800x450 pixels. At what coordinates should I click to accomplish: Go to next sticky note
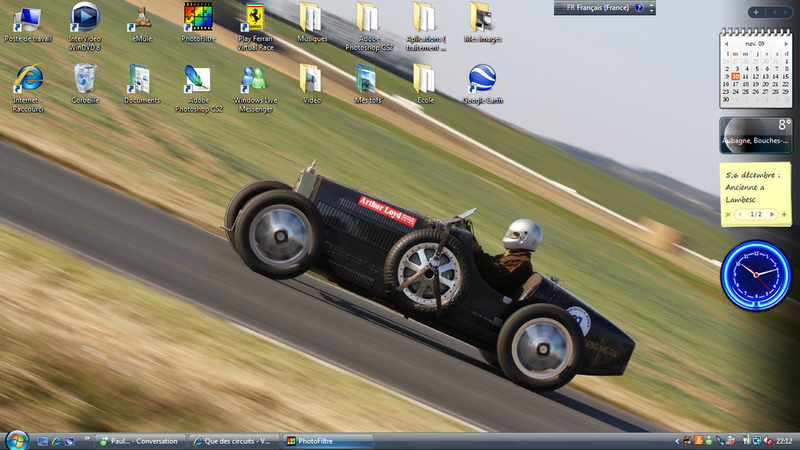click(x=772, y=215)
